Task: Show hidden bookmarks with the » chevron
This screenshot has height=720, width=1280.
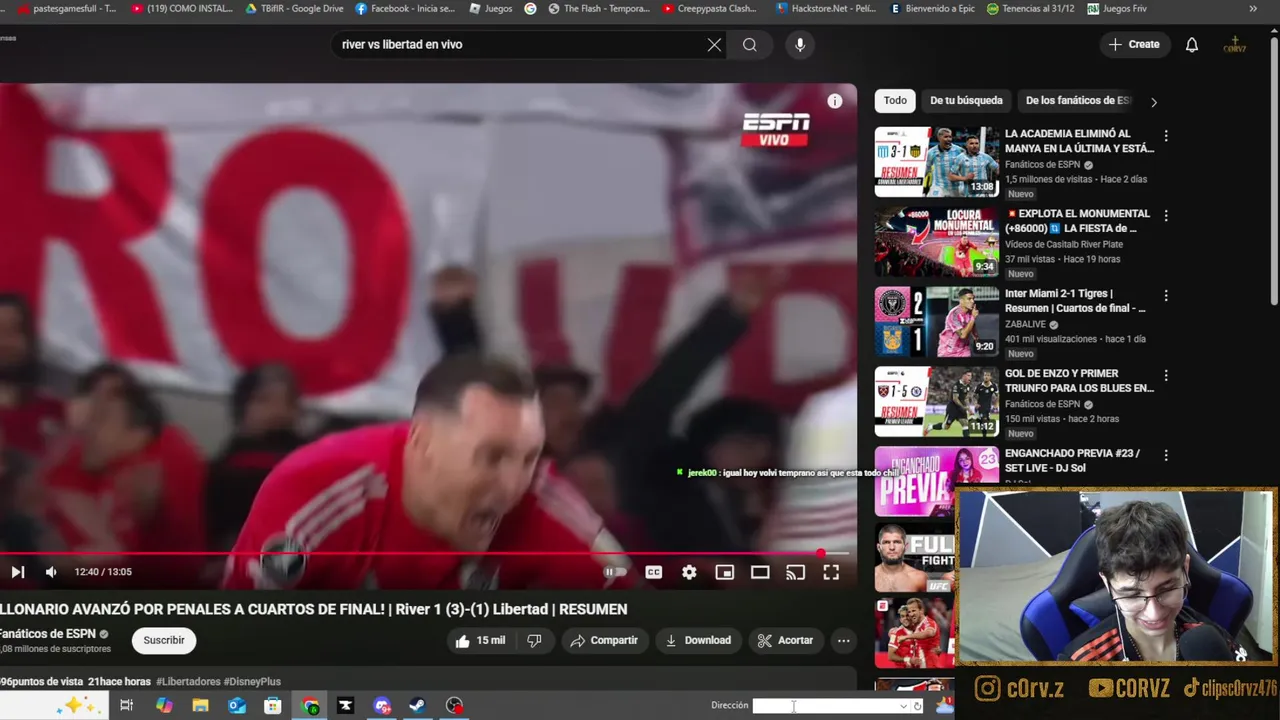Action: pos(1253,8)
